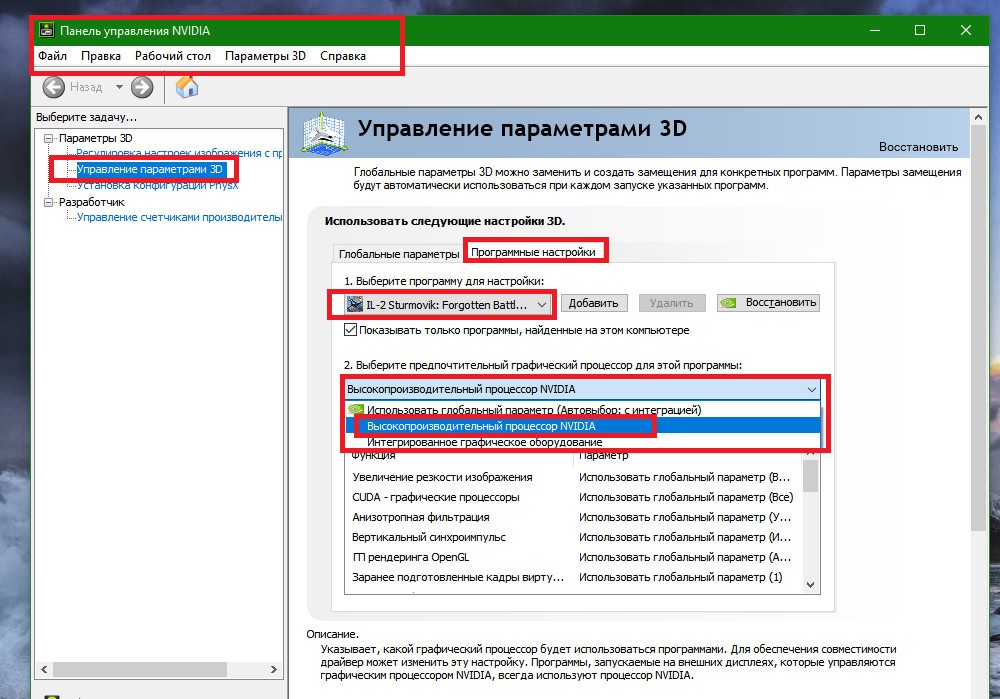Click the Восстановить link in header
The image size is (1000, 699).
coord(918,147)
